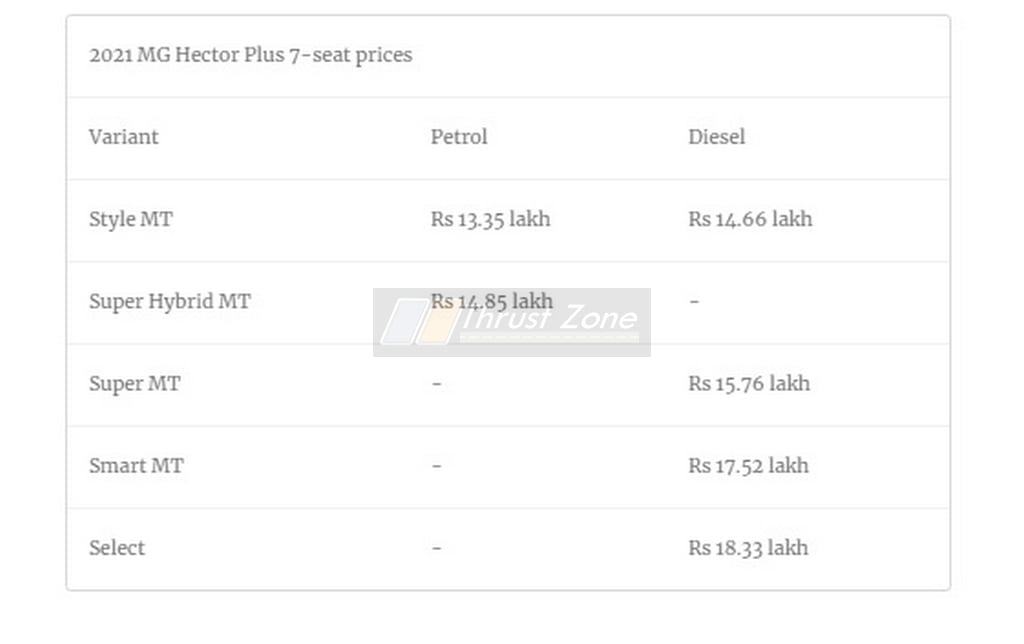Click the Smart MT petrol dash cell
This screenshot has width=1024, height=644.
click(x=437, y=466)
